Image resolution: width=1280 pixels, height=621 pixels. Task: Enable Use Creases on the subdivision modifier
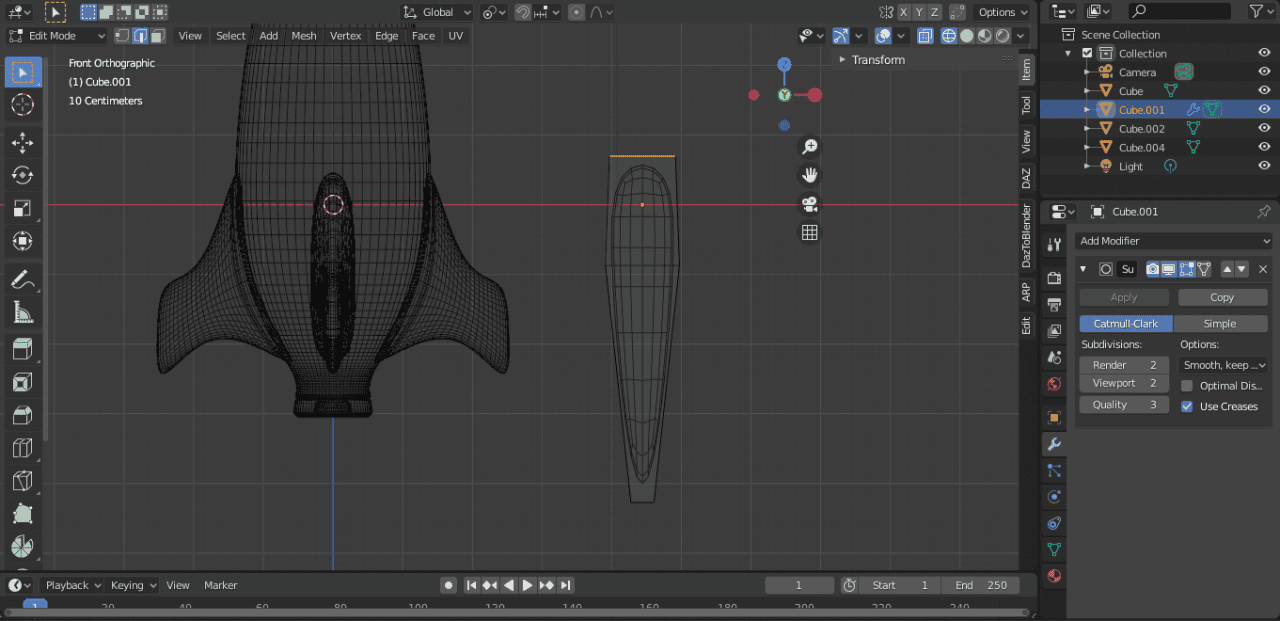coord(1189,406)
